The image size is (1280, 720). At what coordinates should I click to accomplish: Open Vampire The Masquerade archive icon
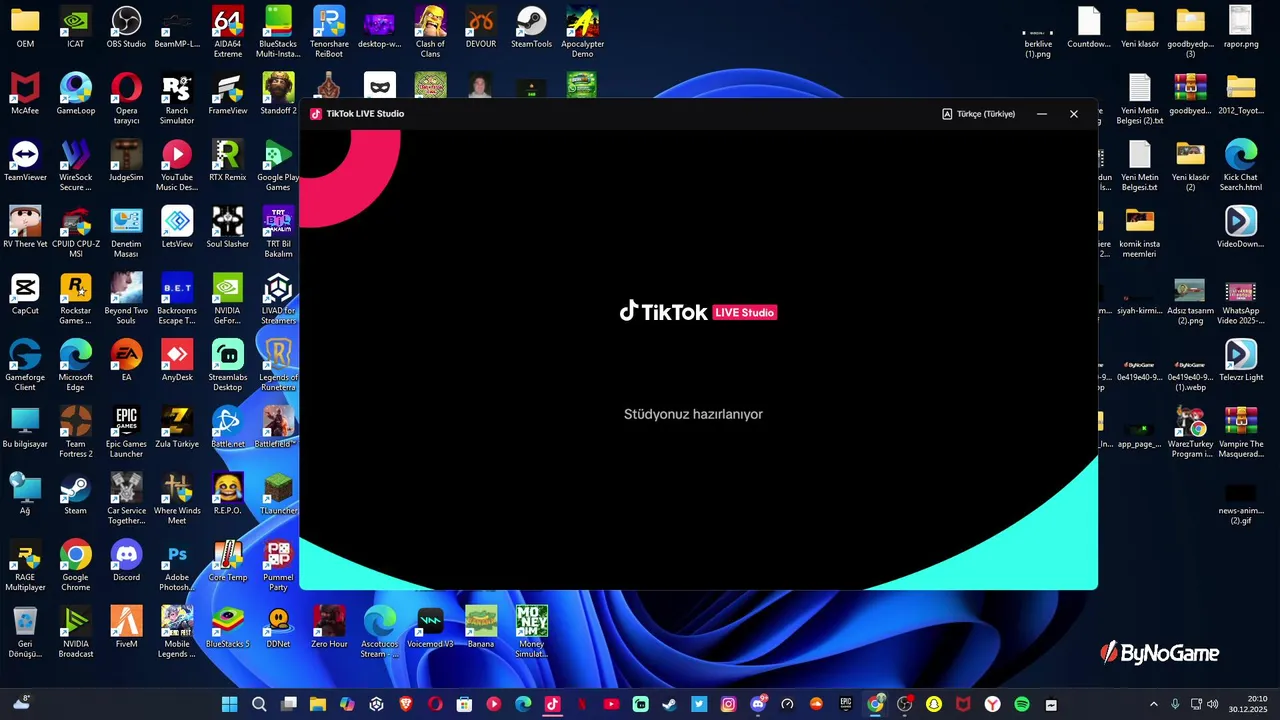point(1240,433)
